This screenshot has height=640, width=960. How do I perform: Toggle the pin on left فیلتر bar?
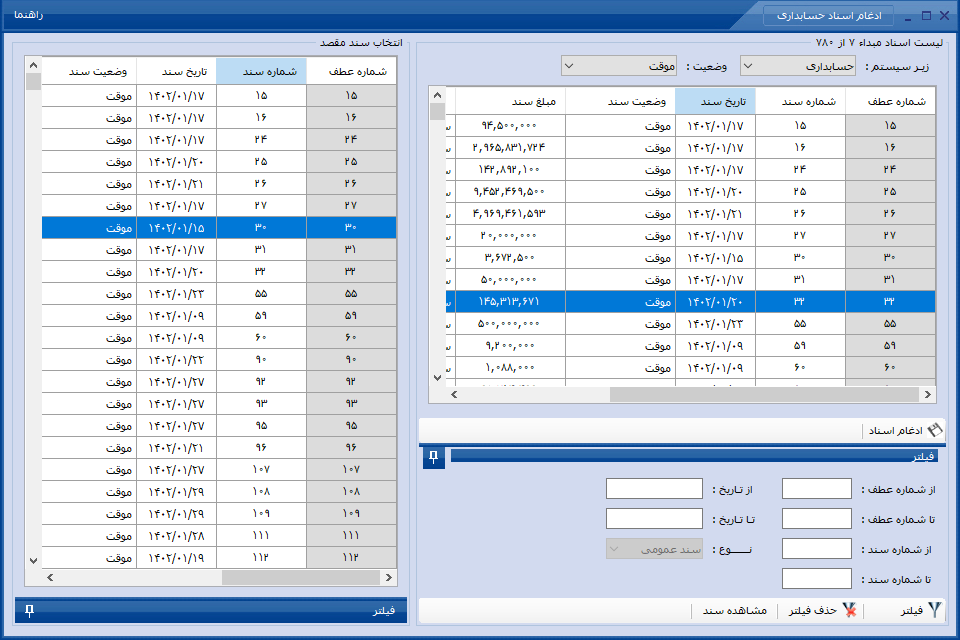click(x=29, y=611)
